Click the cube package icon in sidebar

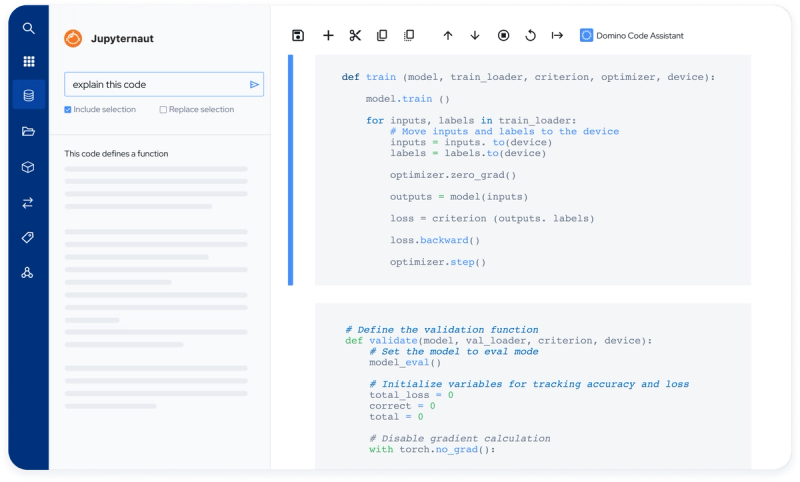tap(28, 167)
